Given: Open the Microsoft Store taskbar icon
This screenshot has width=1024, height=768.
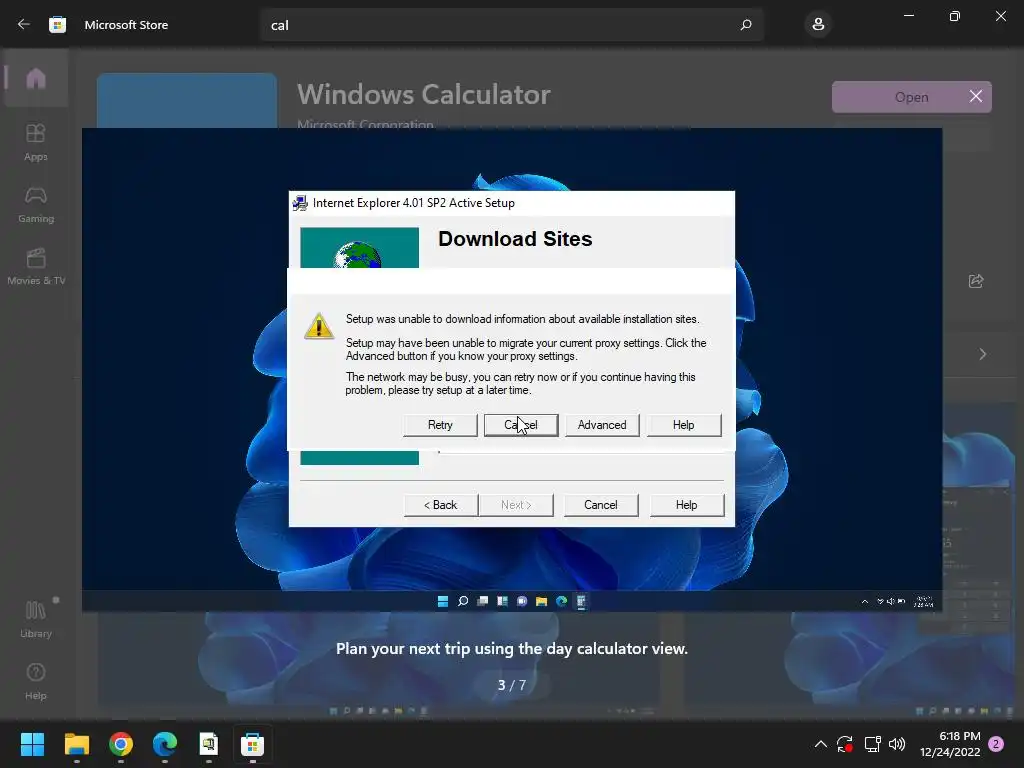Looking at the screenshot, I should click(x=252, y=744).
